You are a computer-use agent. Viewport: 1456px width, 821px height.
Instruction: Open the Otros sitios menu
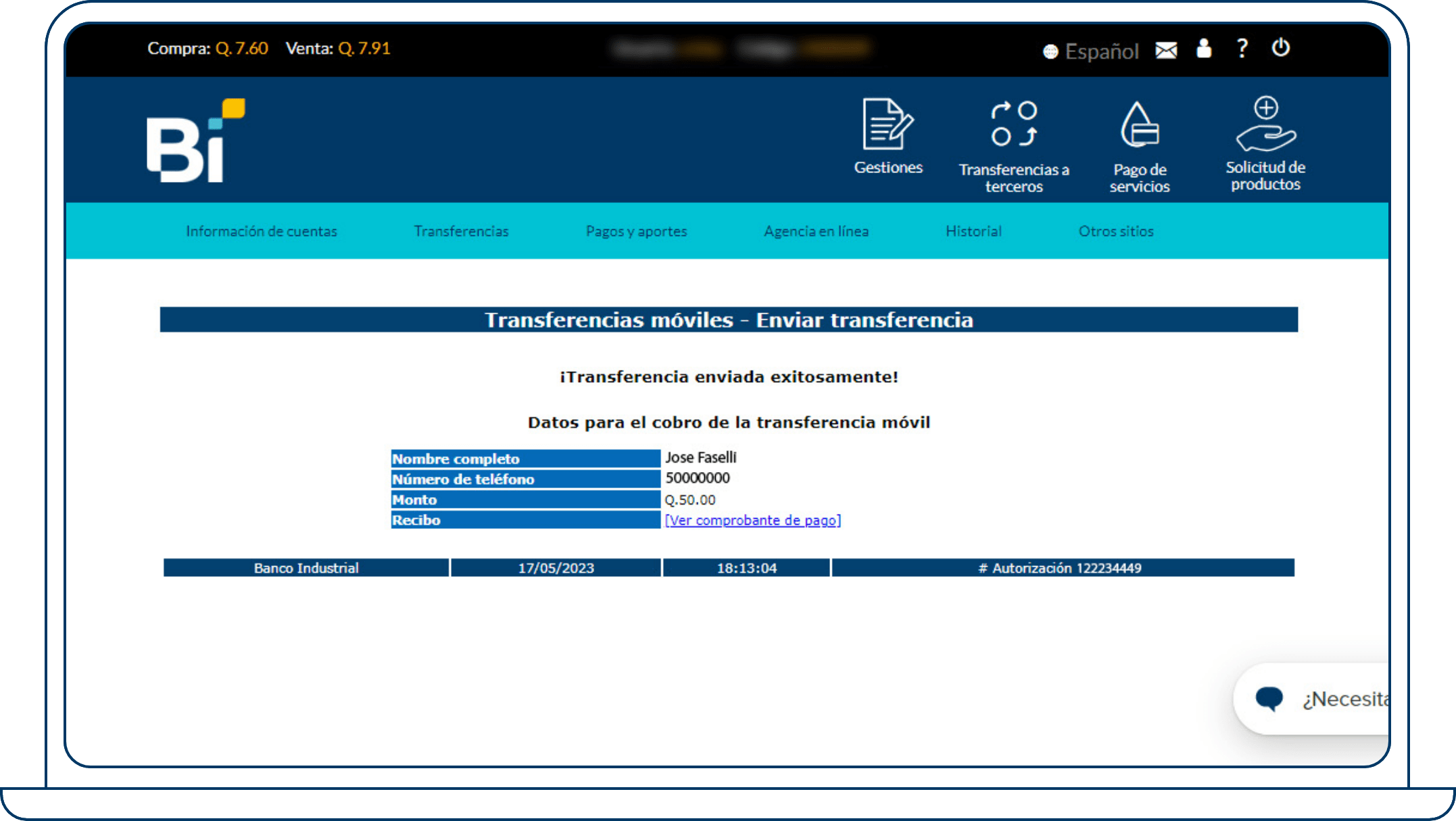1116,231
